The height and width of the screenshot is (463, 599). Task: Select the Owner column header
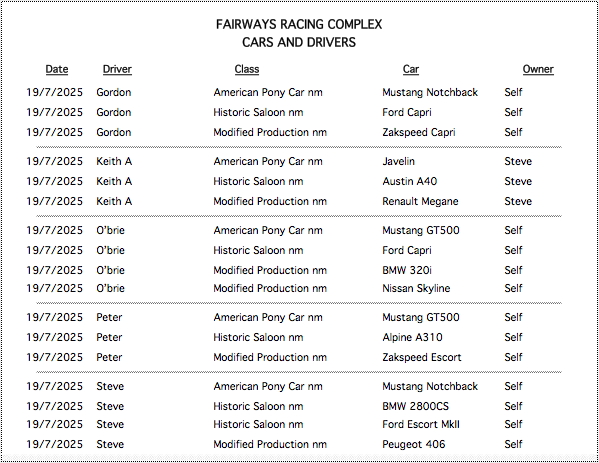coord(538,69)
